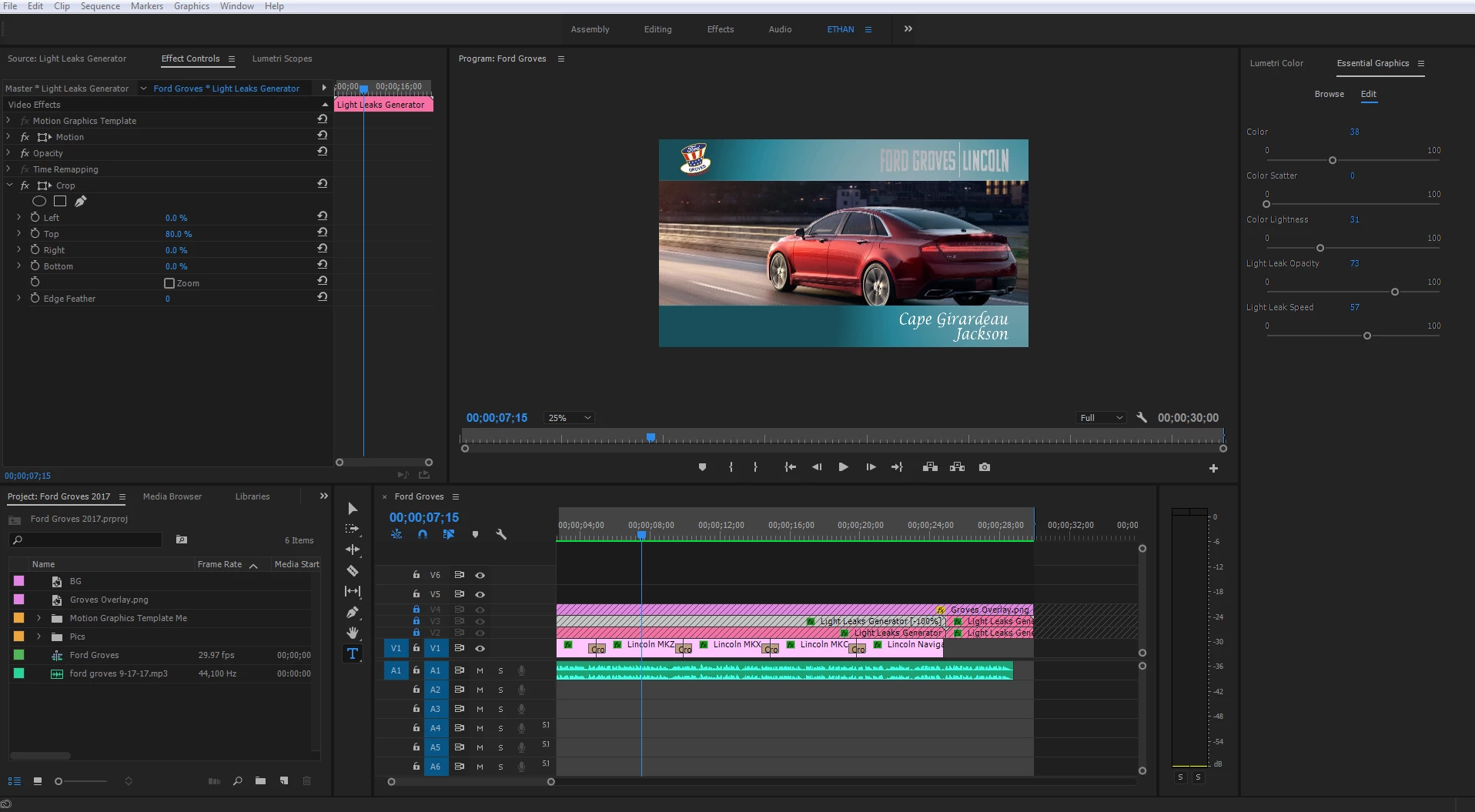Toggle V6 track output eye
Image resolution: width=1475 pixels, height=812 pixels.
click(480, 575)
